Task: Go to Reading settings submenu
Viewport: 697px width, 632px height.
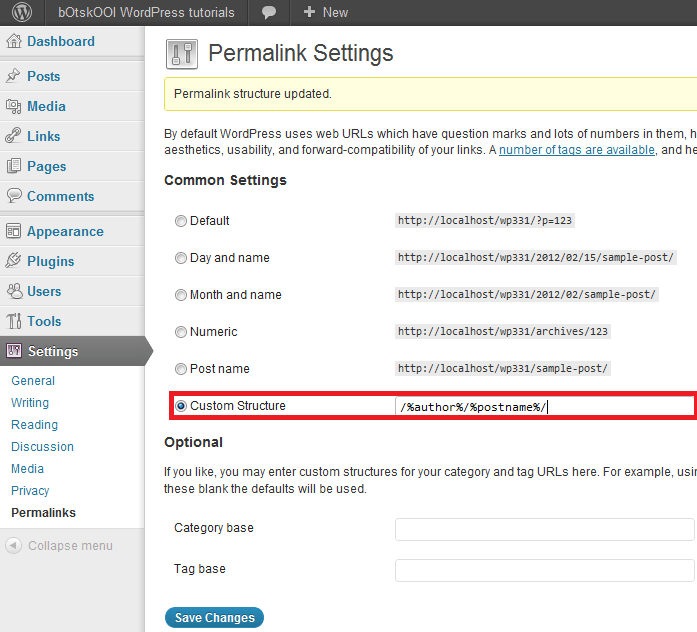Action: pos(34,424)
